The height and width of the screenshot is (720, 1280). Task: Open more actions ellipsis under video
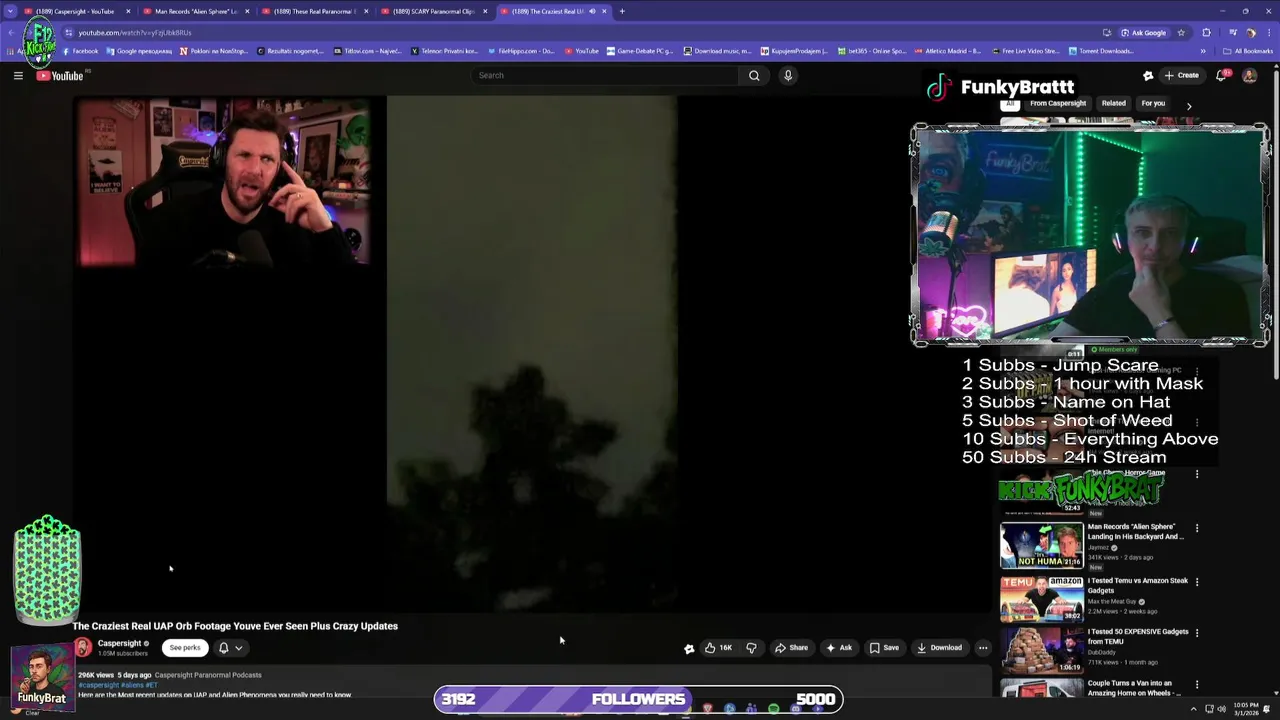983,648
